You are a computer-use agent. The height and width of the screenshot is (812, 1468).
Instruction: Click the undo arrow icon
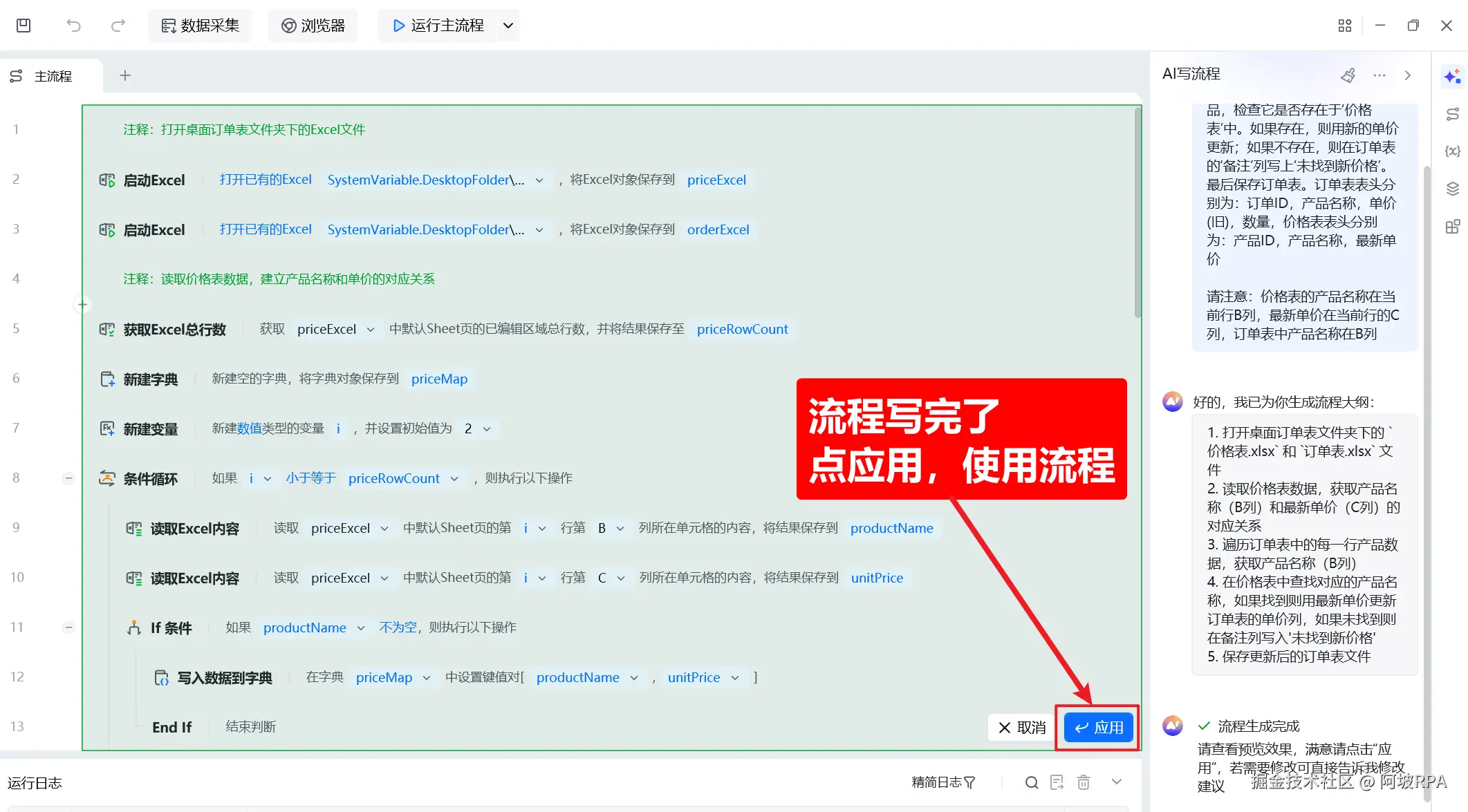[x=73, y=26]
